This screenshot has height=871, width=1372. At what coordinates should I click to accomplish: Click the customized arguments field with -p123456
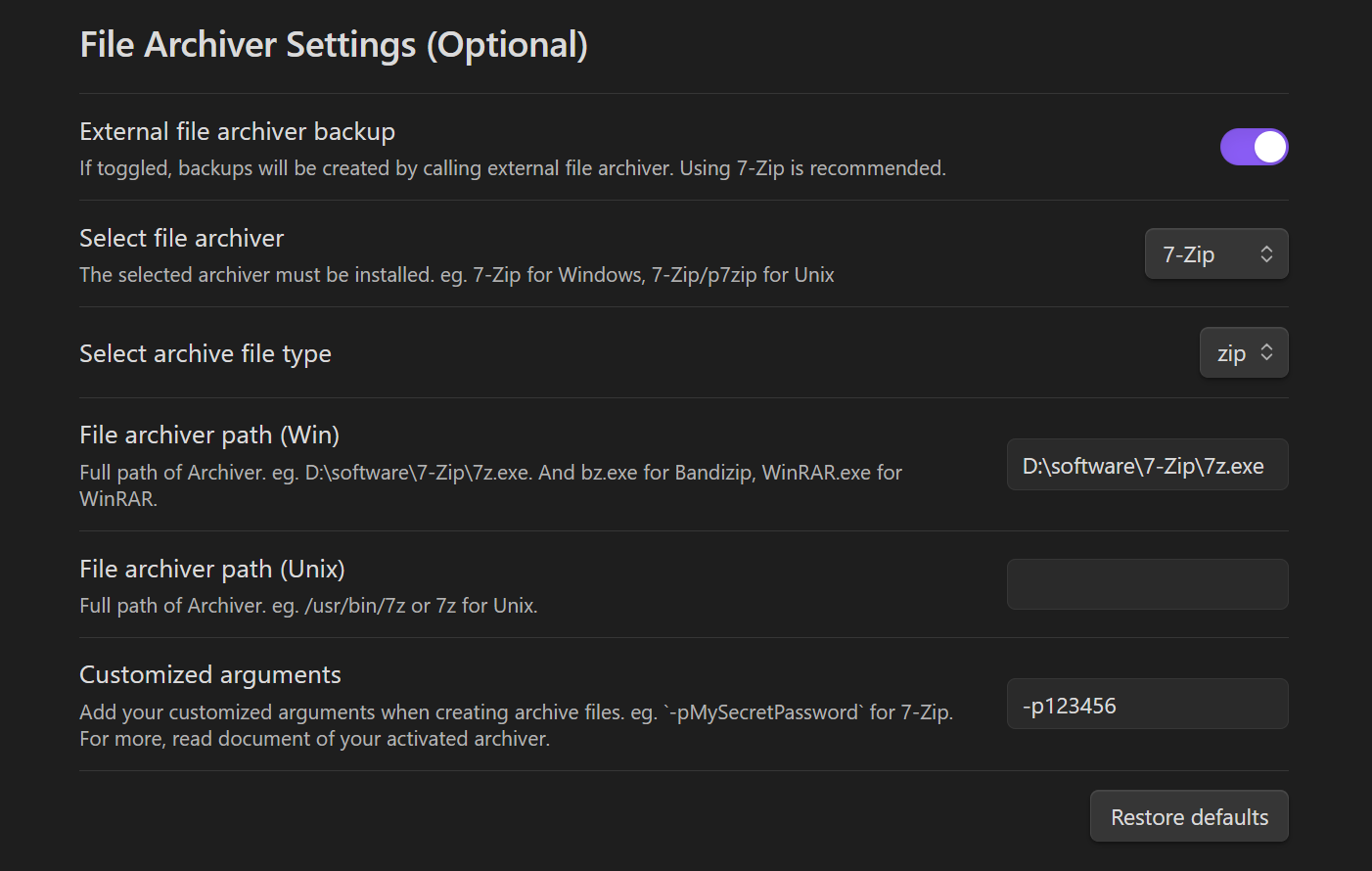pos(1147,704)
